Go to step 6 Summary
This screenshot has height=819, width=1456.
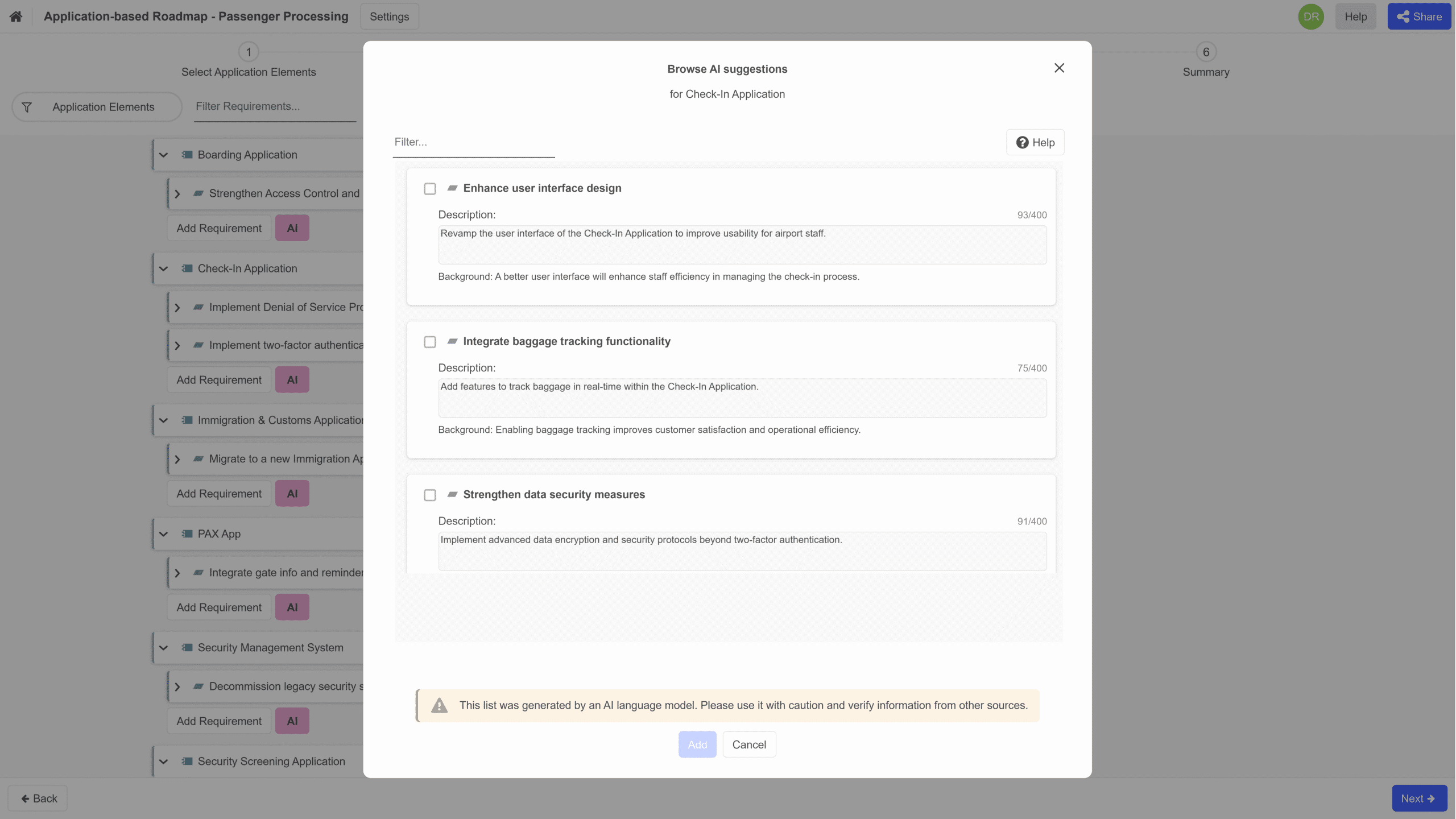click(x=1205, y=52)
